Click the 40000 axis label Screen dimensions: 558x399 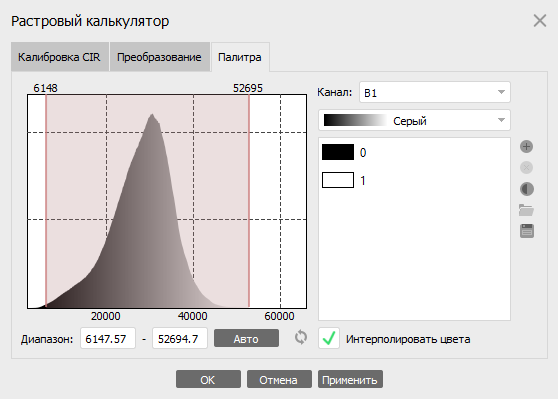pos(193,316)
